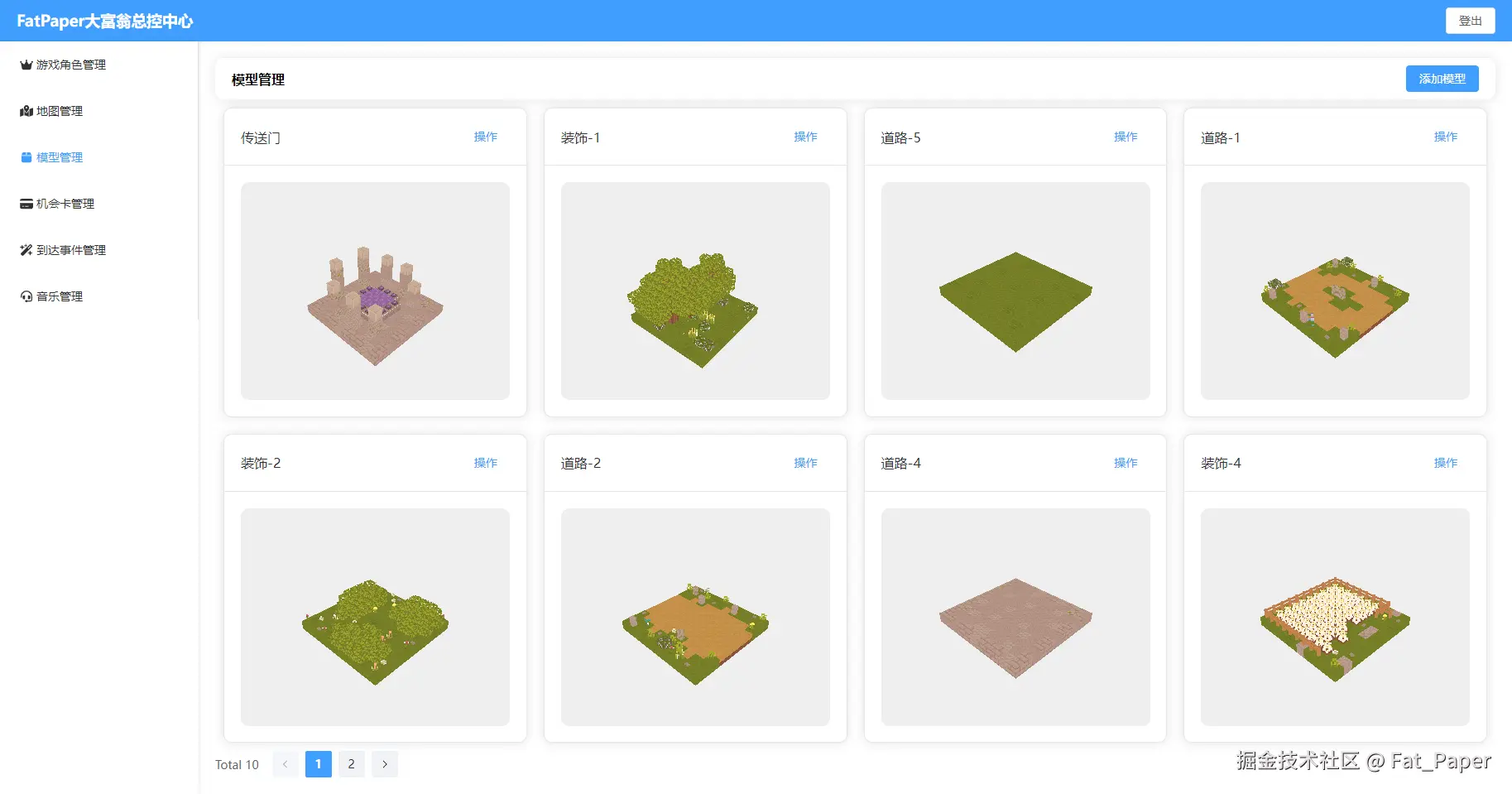This screenshot has height=794, width=1512.
Task: Click the 道路-2 card title
Action: tap(581, 463)
